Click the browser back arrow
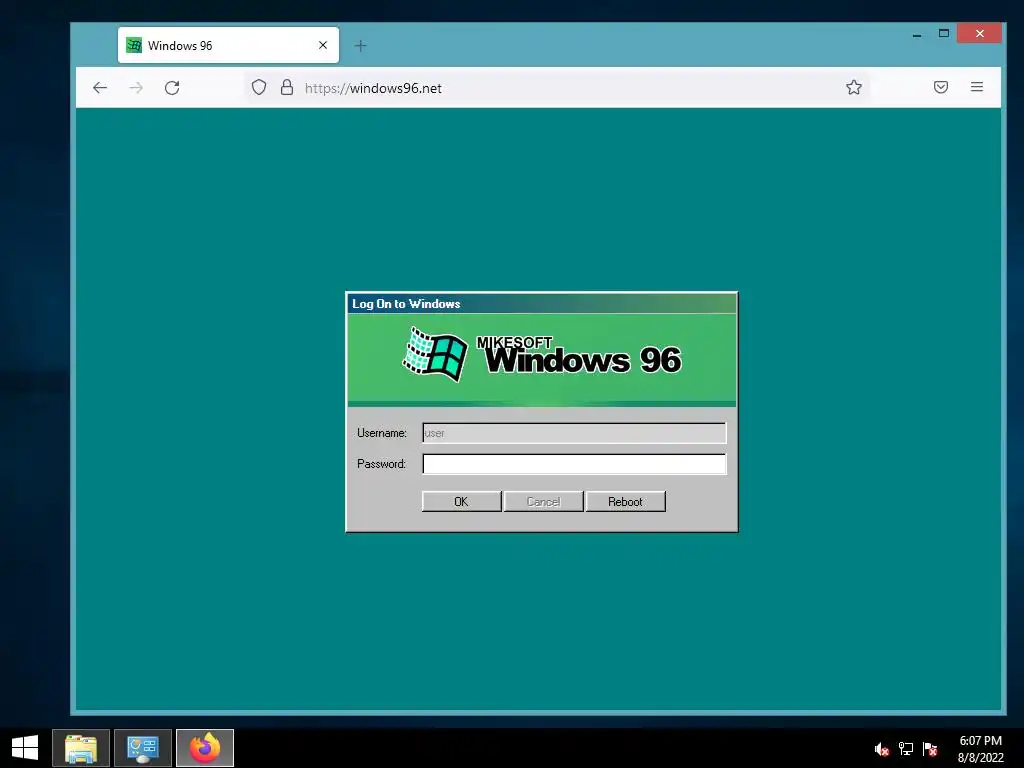This screenshot has height=768, width=1024. pyautogui.click(x=100, y=88)
